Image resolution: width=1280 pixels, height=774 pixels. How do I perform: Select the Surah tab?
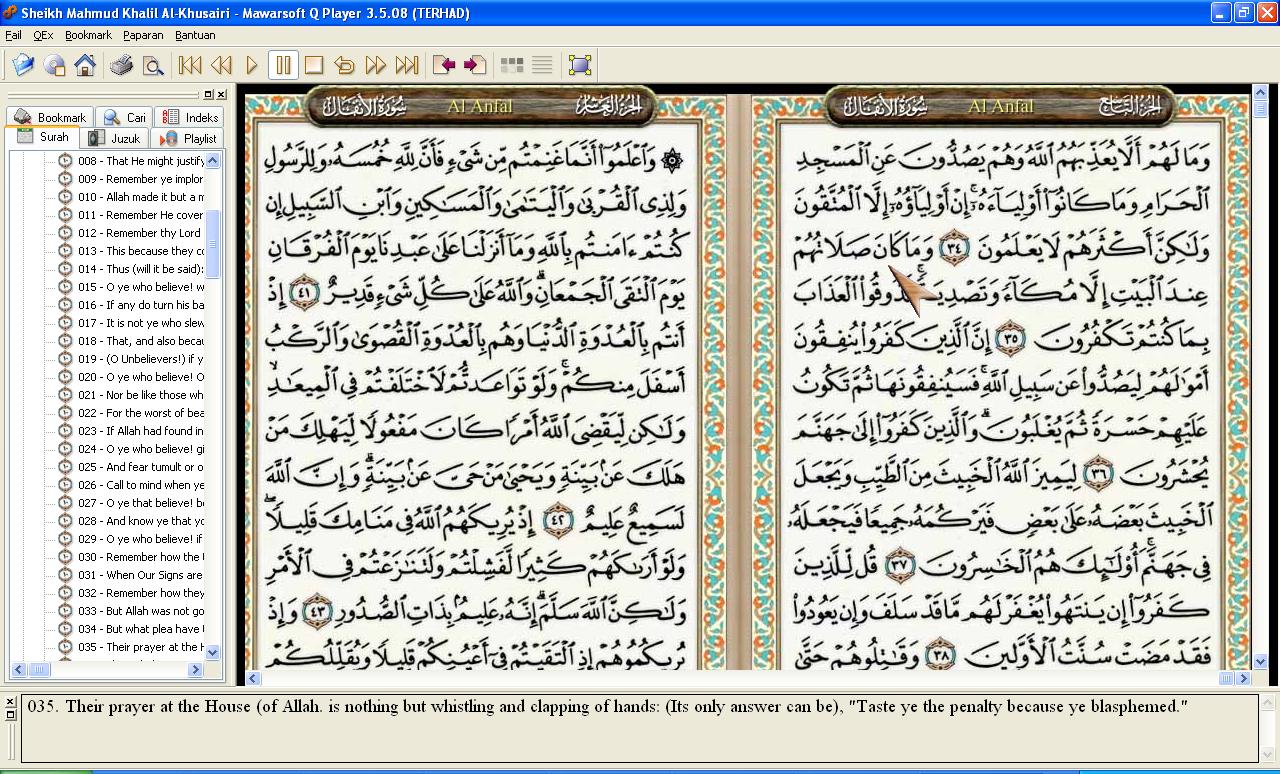(42, 138)
